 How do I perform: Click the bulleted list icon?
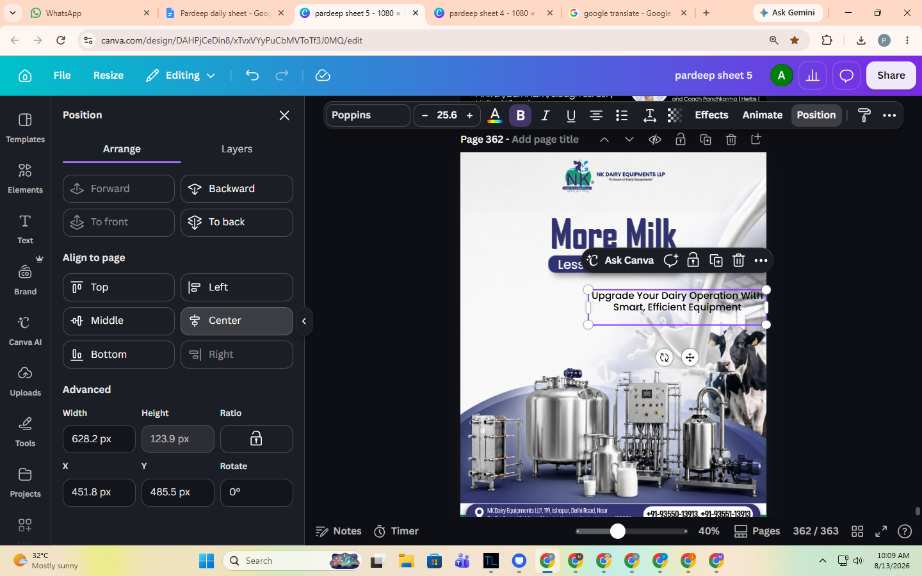[x=622, y=115]
